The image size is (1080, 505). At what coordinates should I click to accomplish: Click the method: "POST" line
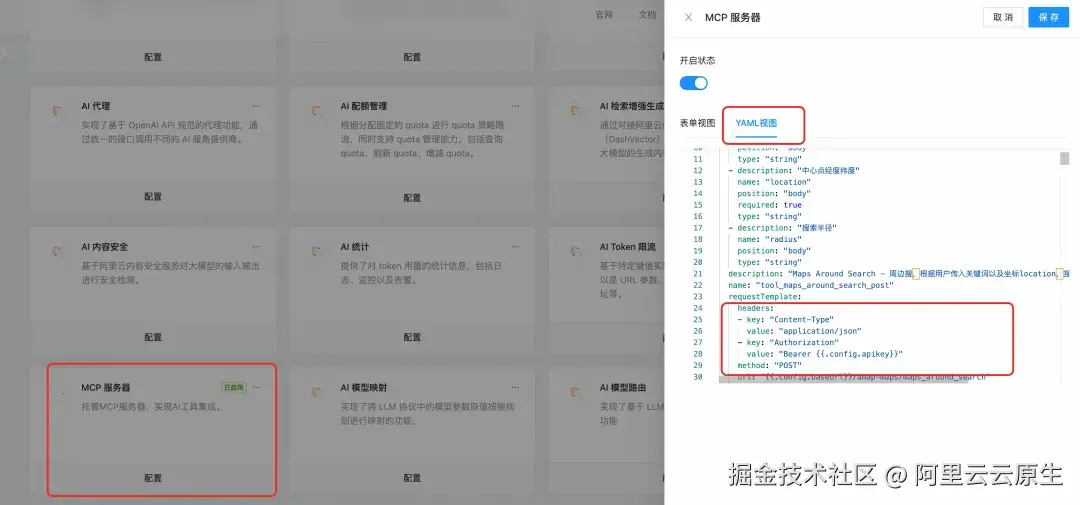pyautogui.click(x=769, y=365)
